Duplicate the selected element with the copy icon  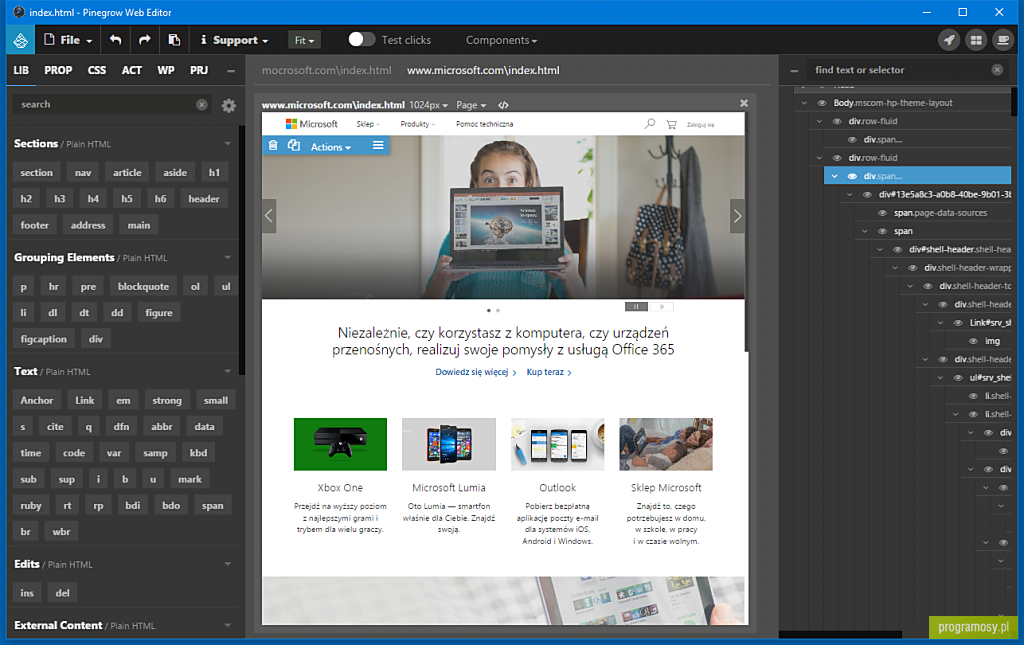pyautogui.click(x=294, y=146)
